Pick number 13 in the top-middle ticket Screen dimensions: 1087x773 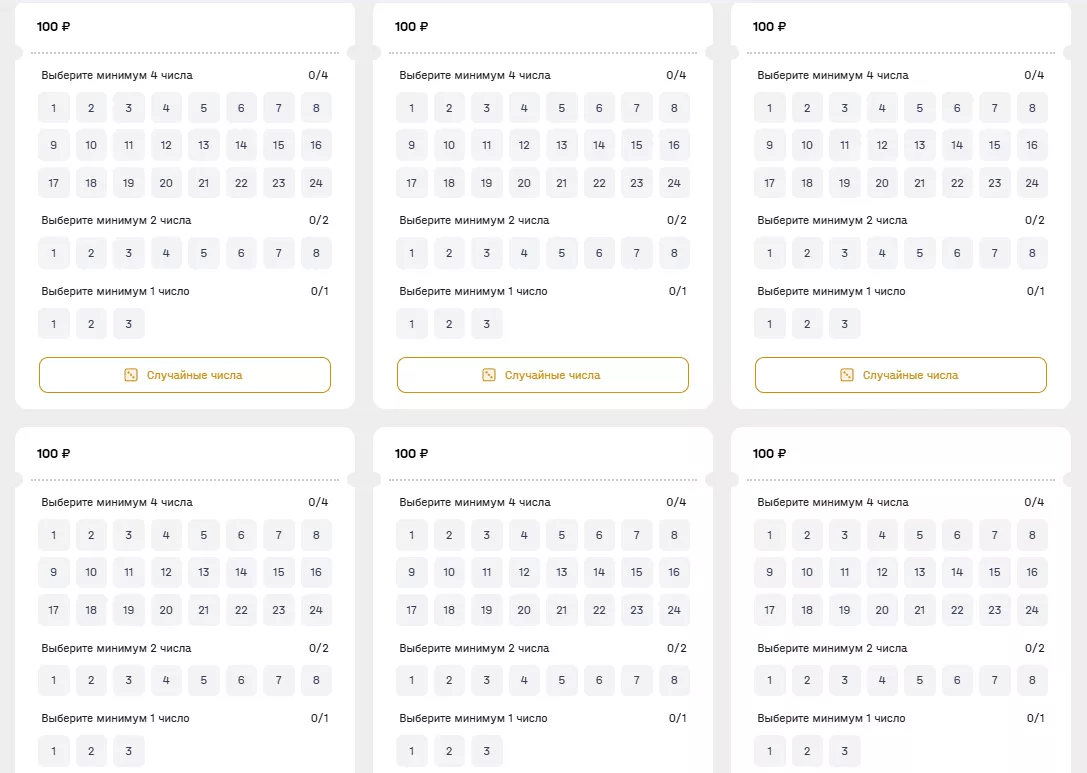click(562, 145)
